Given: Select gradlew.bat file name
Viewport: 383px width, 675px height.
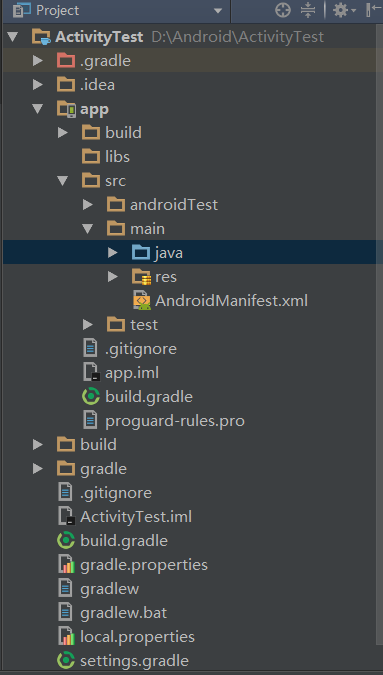Looking at the screenshot, I should click(124, 613).
